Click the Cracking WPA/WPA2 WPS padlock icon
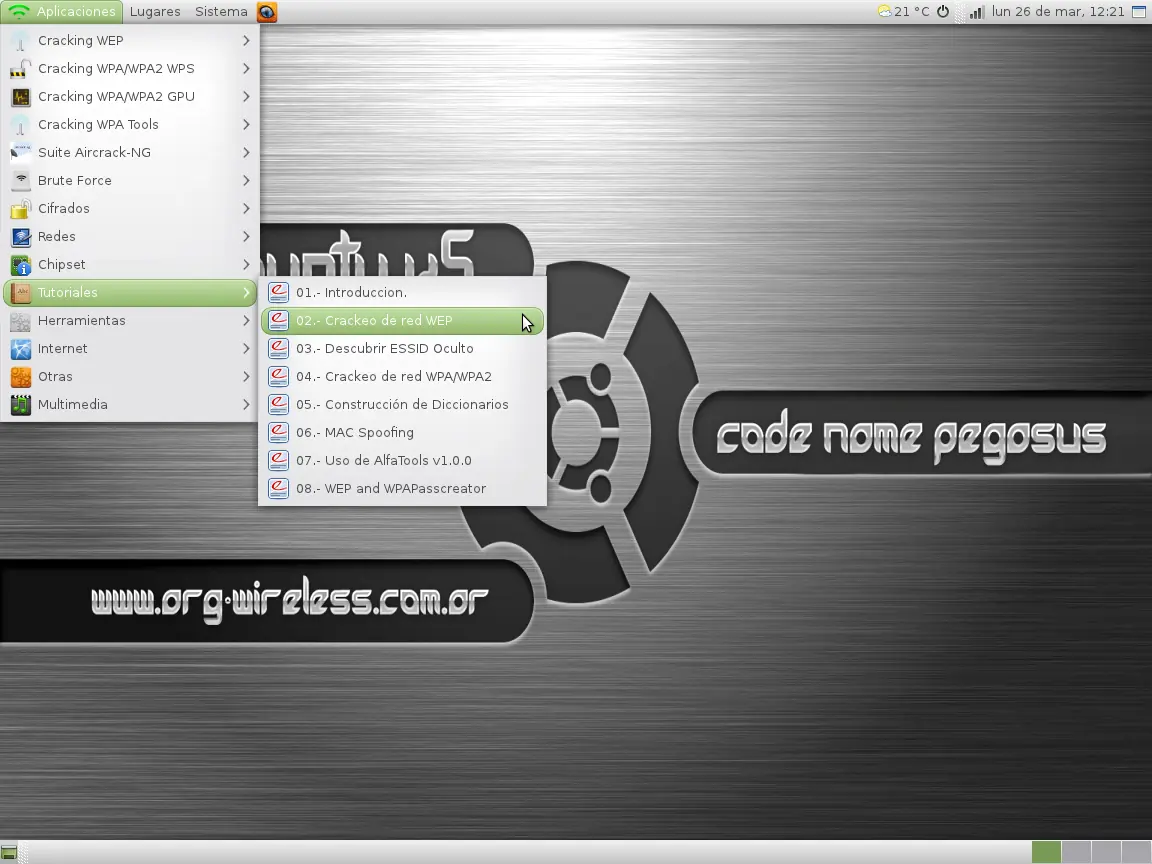 click(x=21, y=68)
